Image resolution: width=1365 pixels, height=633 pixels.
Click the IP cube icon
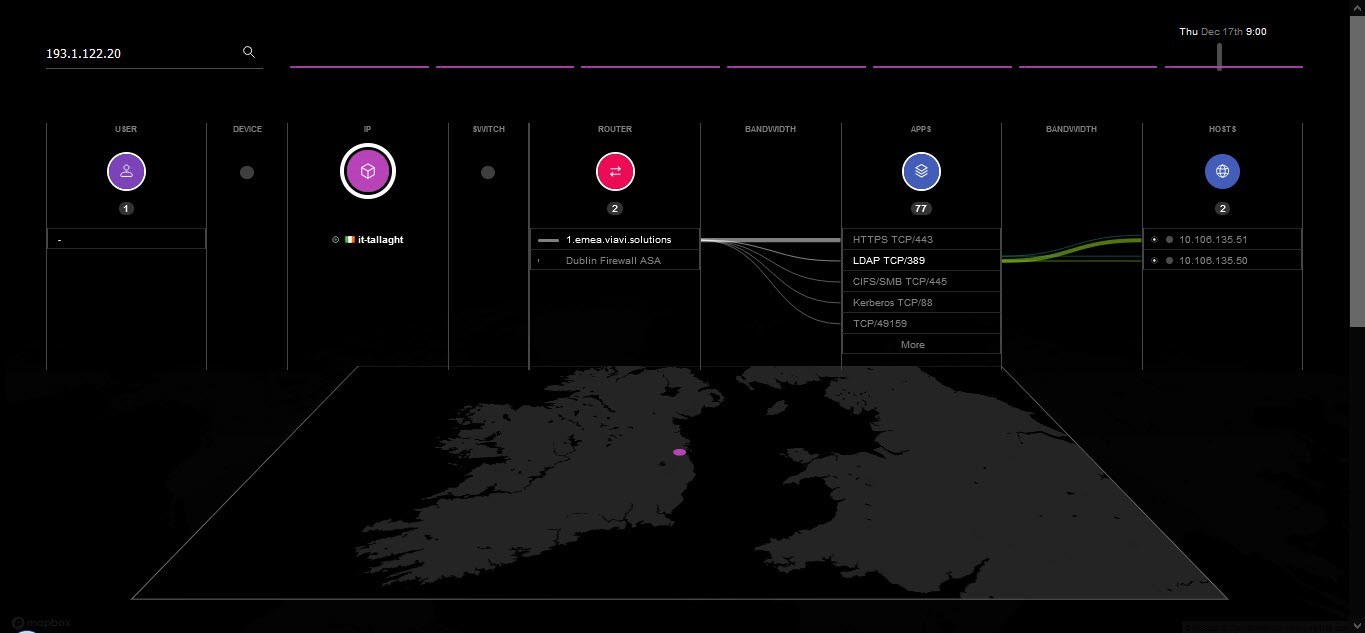click(x=367, y=172)
